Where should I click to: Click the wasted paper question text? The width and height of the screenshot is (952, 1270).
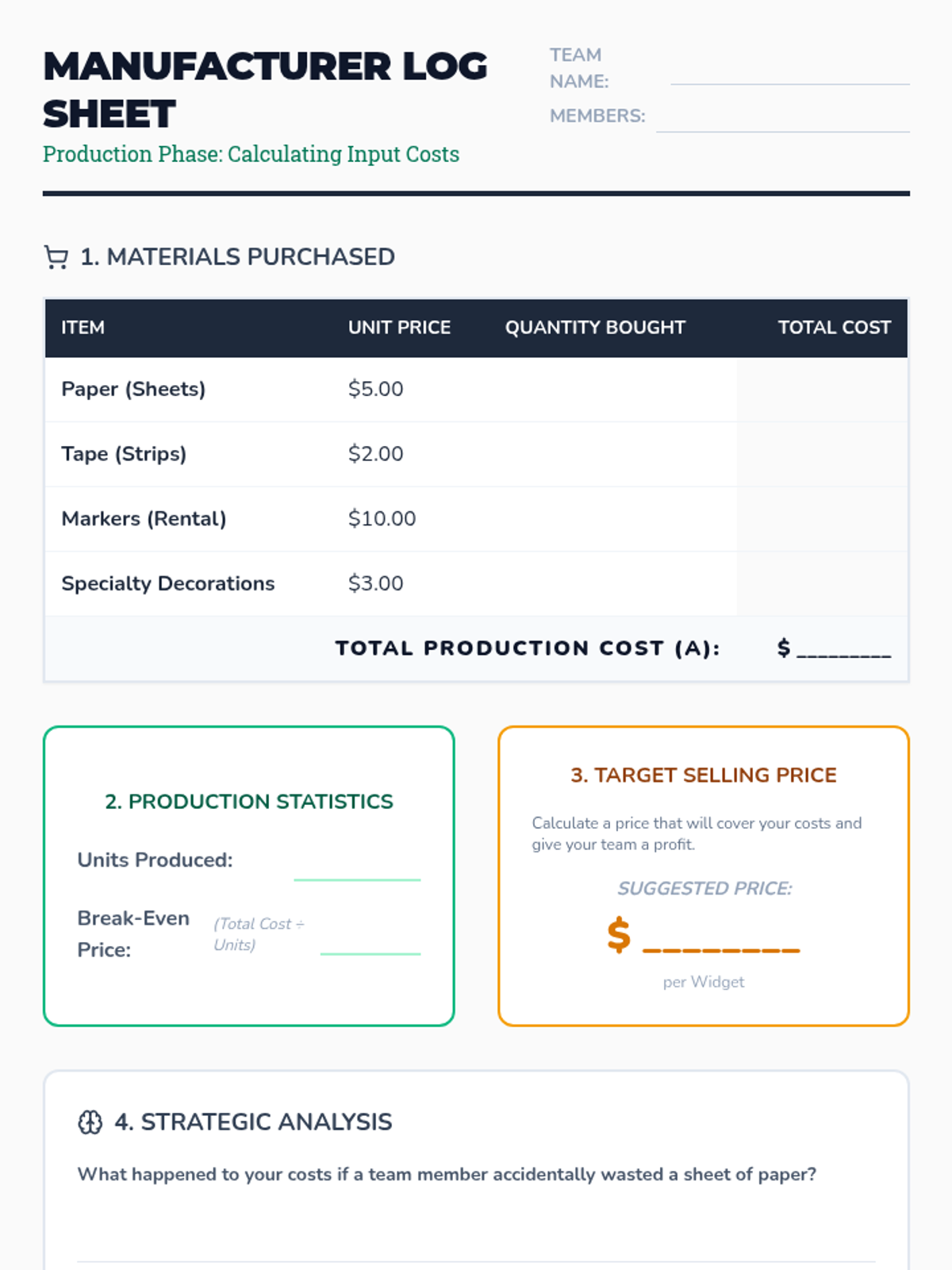click(x=447, y=1175)
